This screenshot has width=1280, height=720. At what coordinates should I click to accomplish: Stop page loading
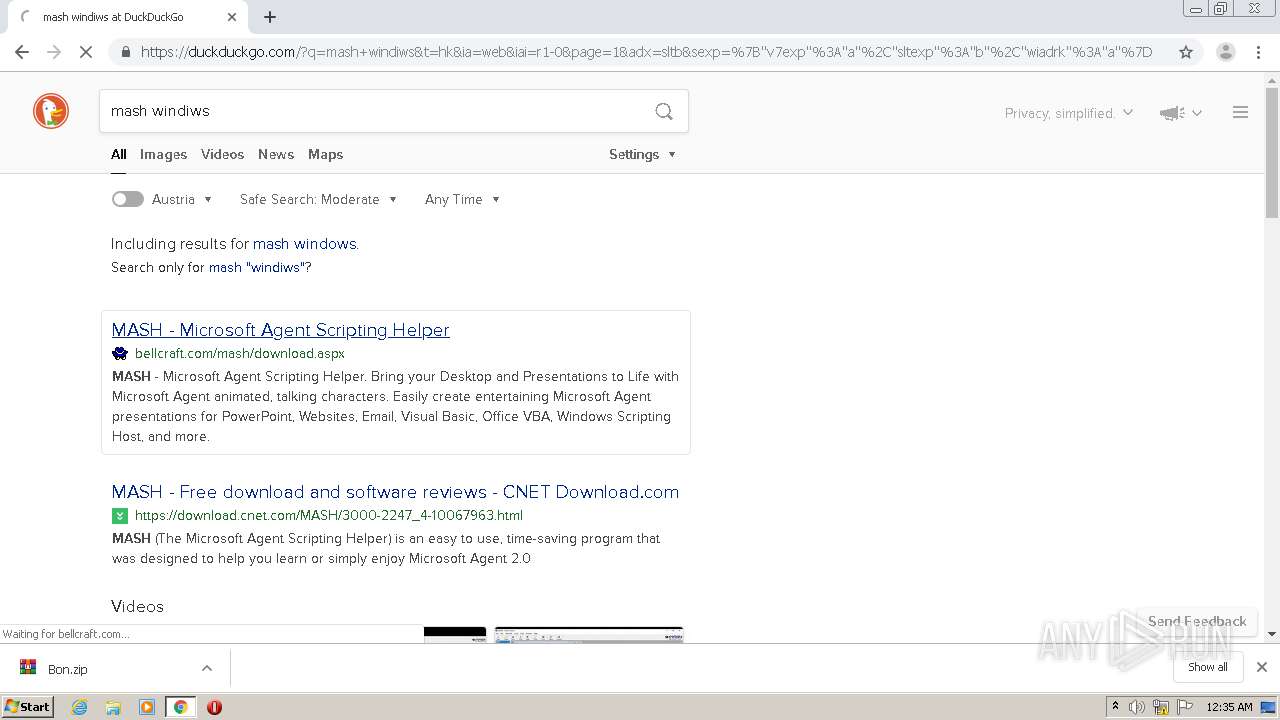pos(86,52)
